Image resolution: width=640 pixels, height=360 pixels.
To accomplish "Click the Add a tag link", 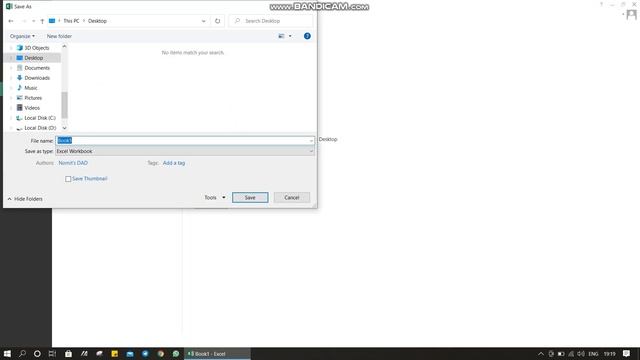I will [x=174, y=163].
